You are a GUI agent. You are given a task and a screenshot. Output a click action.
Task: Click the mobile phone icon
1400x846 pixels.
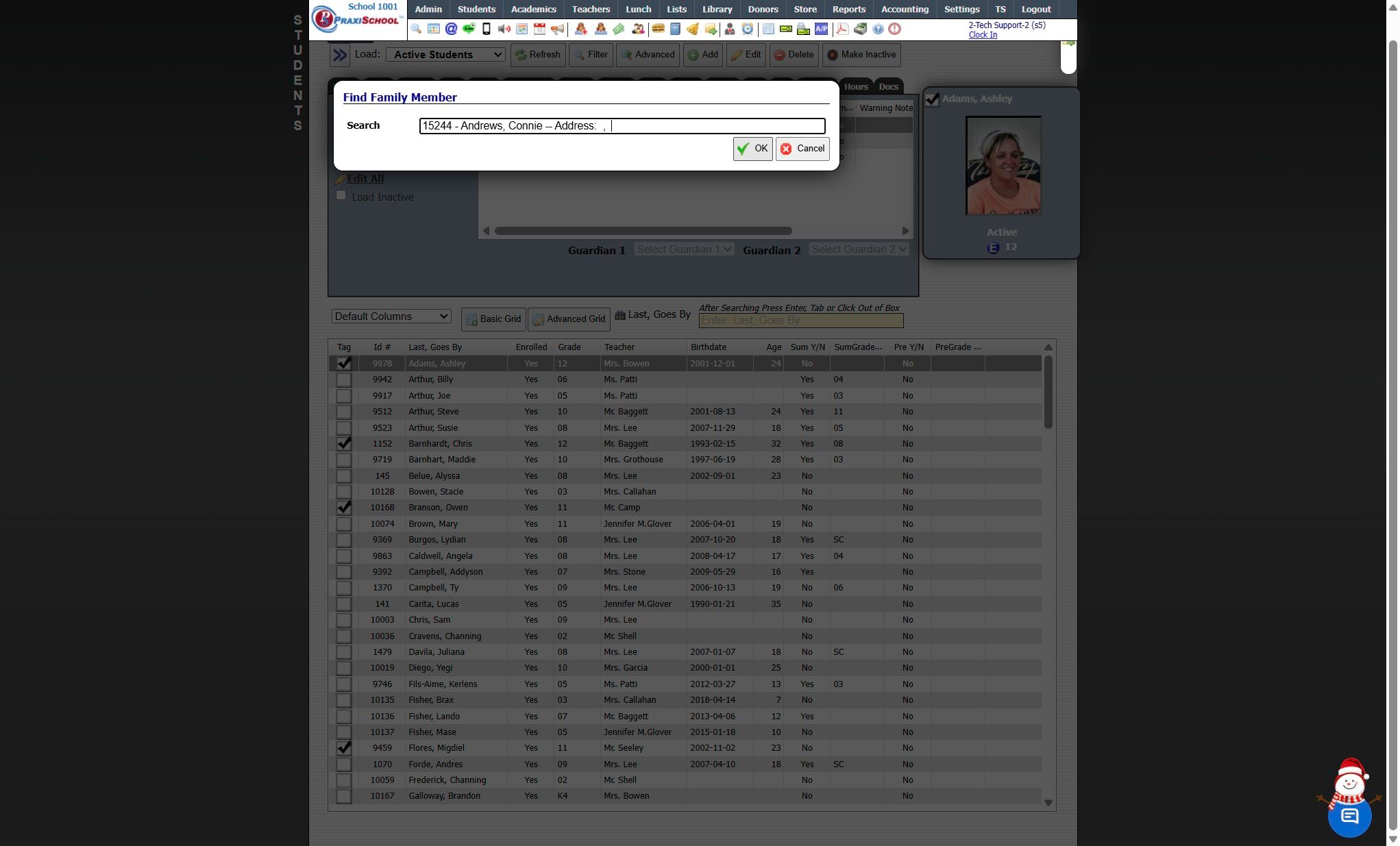[487, 29]
